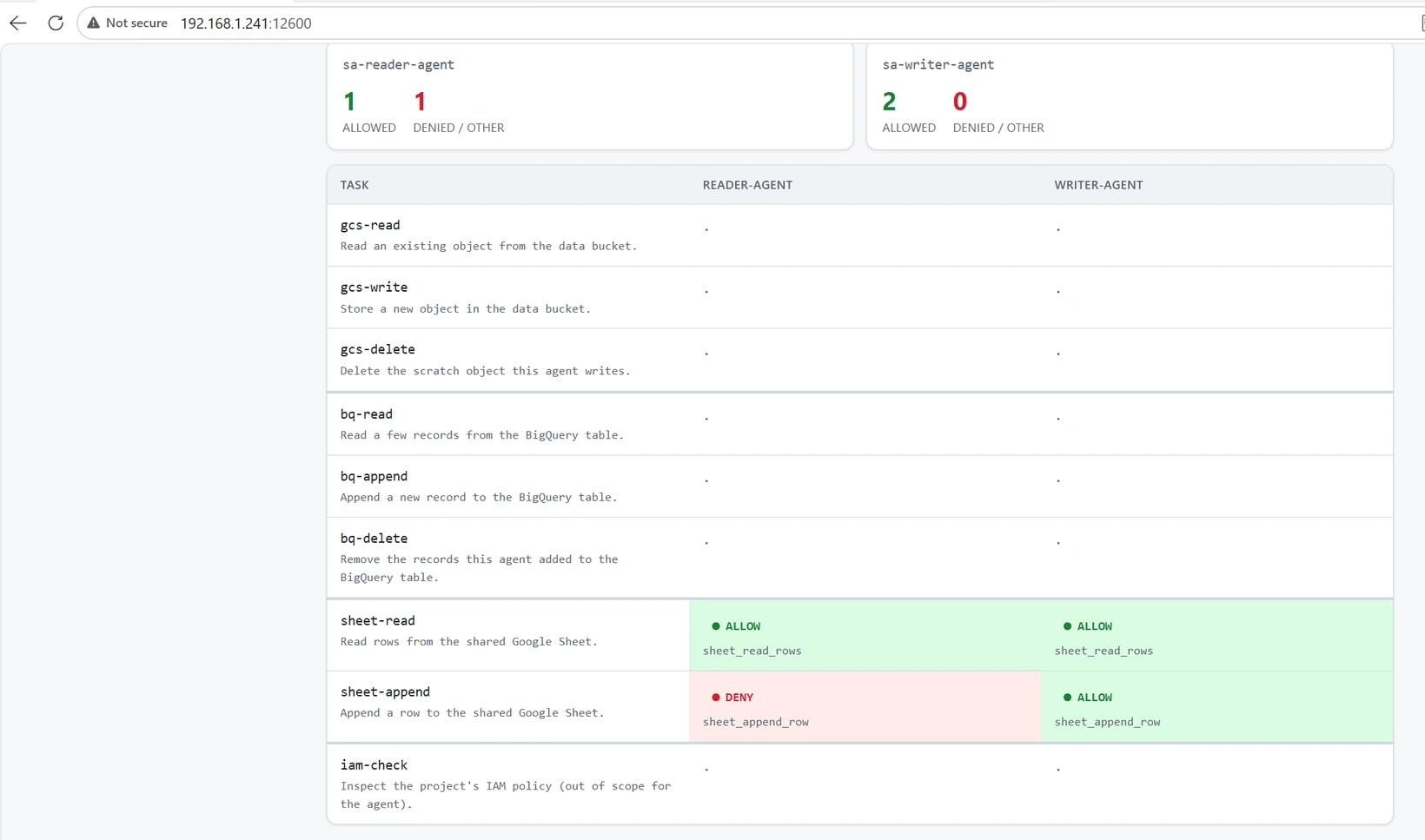The width and height of the screenshot is (1425, 840).
Task: Click reader-agent allowed count 1
Action: pos(349,102)
